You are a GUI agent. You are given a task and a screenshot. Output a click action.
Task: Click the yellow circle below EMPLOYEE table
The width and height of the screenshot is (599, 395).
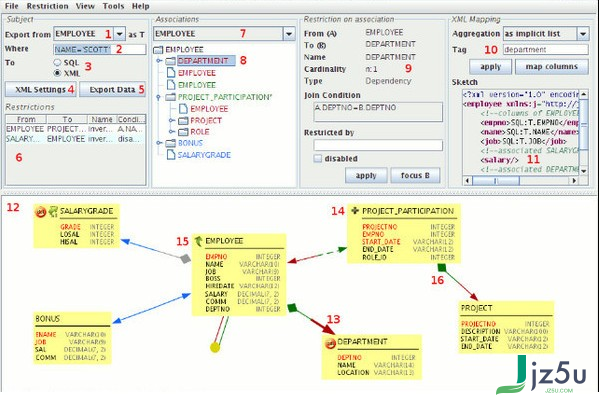215,347
